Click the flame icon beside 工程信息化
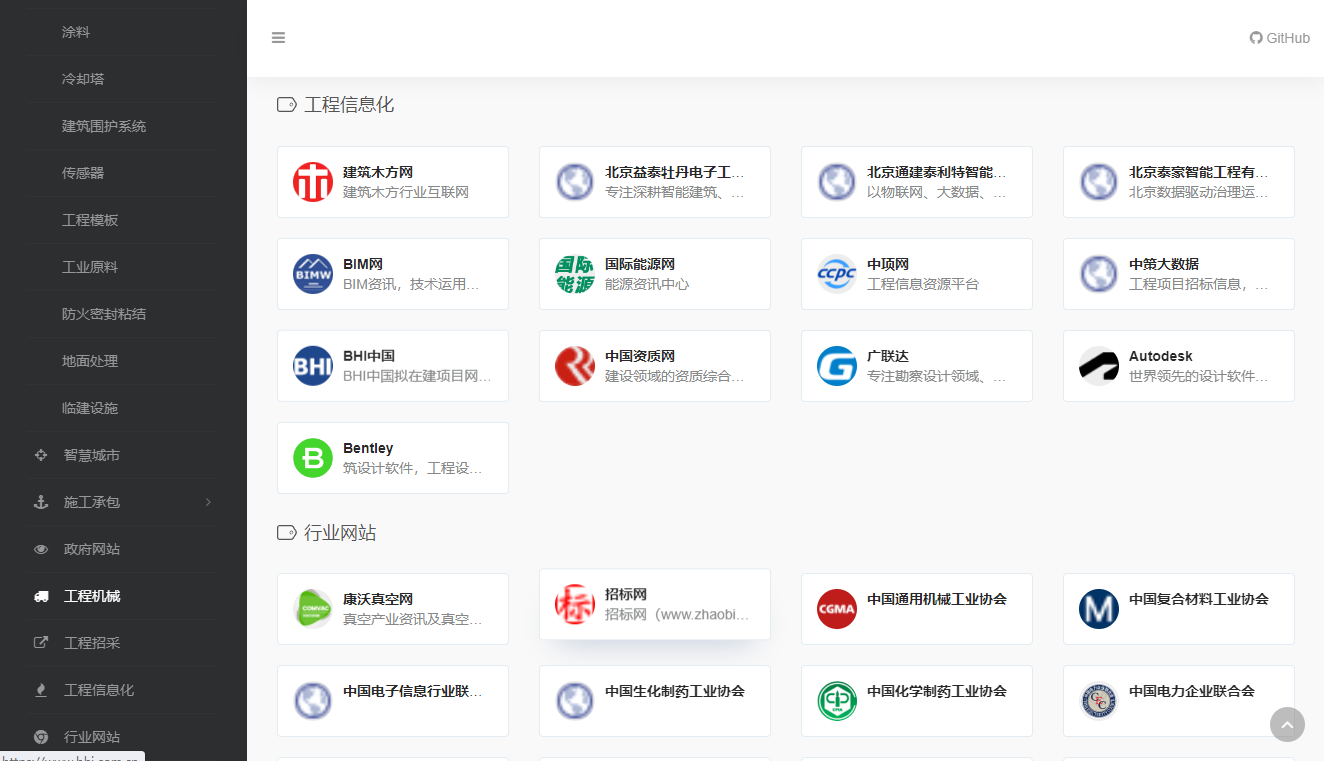The image size is (1324, 761). pyautogui.click(x=41, y=690)
